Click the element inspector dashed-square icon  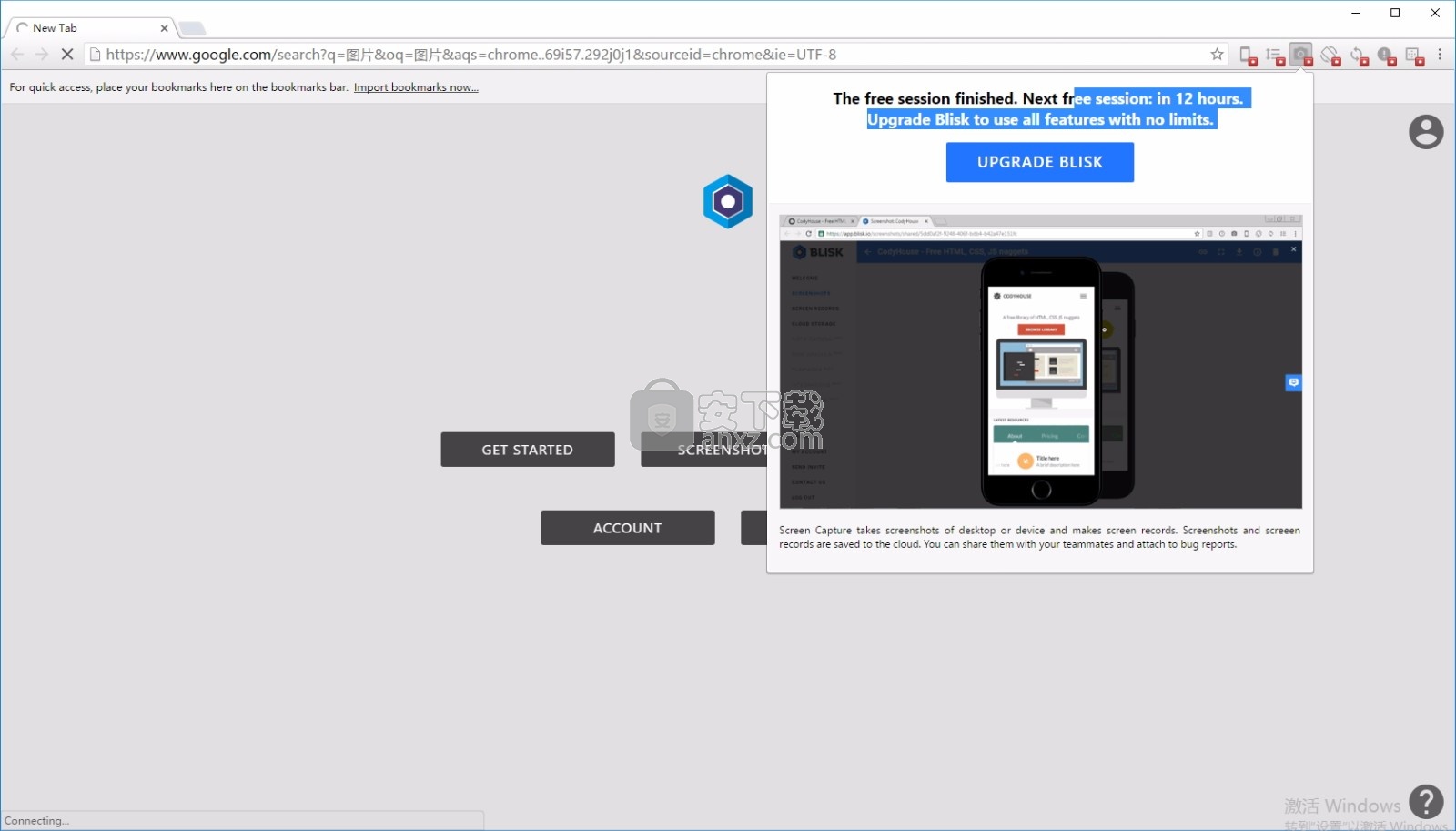pyautogui.click(x=1413, y=56)
